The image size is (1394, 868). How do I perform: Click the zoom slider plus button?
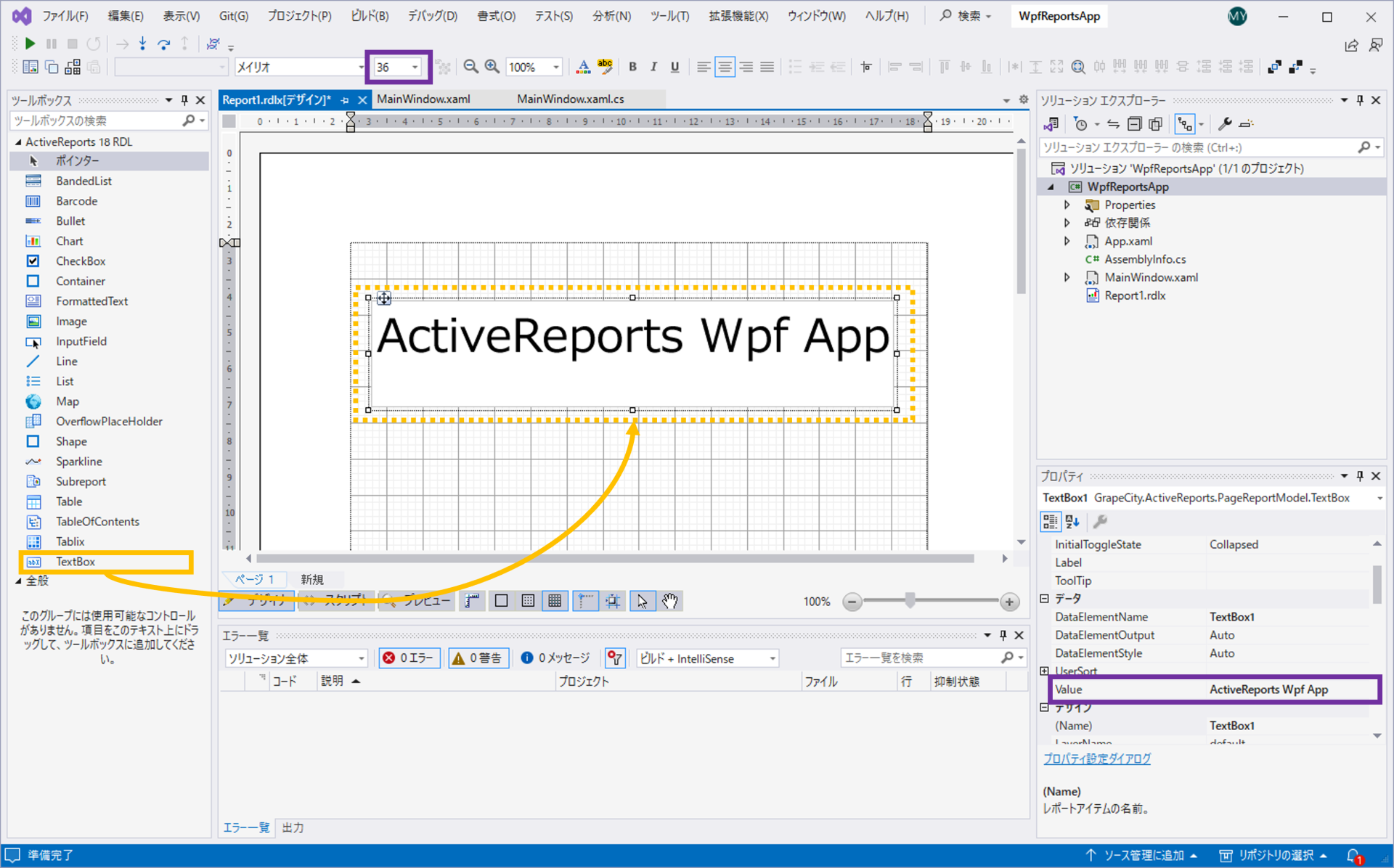click(1009, 602)
